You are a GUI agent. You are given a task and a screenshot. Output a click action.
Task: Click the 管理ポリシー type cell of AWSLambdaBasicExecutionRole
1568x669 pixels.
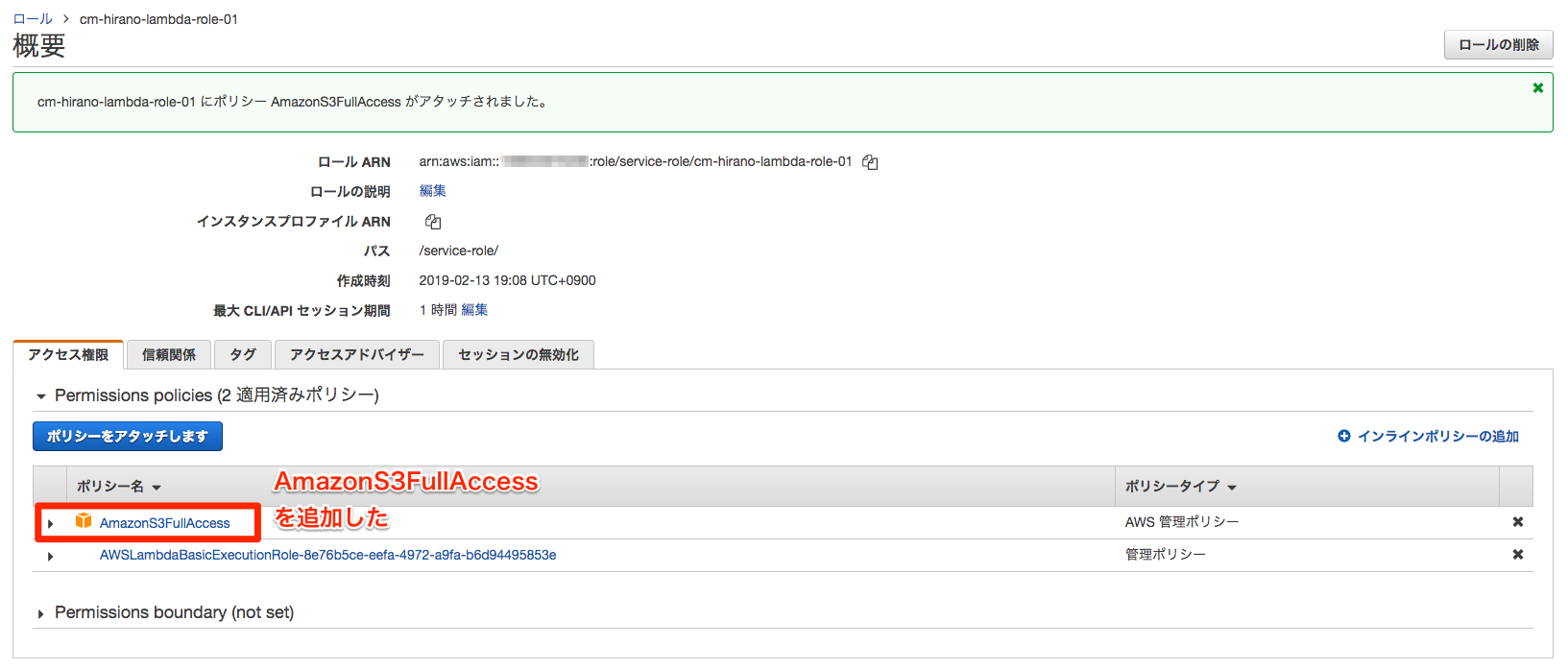(x=1166, y=555)
